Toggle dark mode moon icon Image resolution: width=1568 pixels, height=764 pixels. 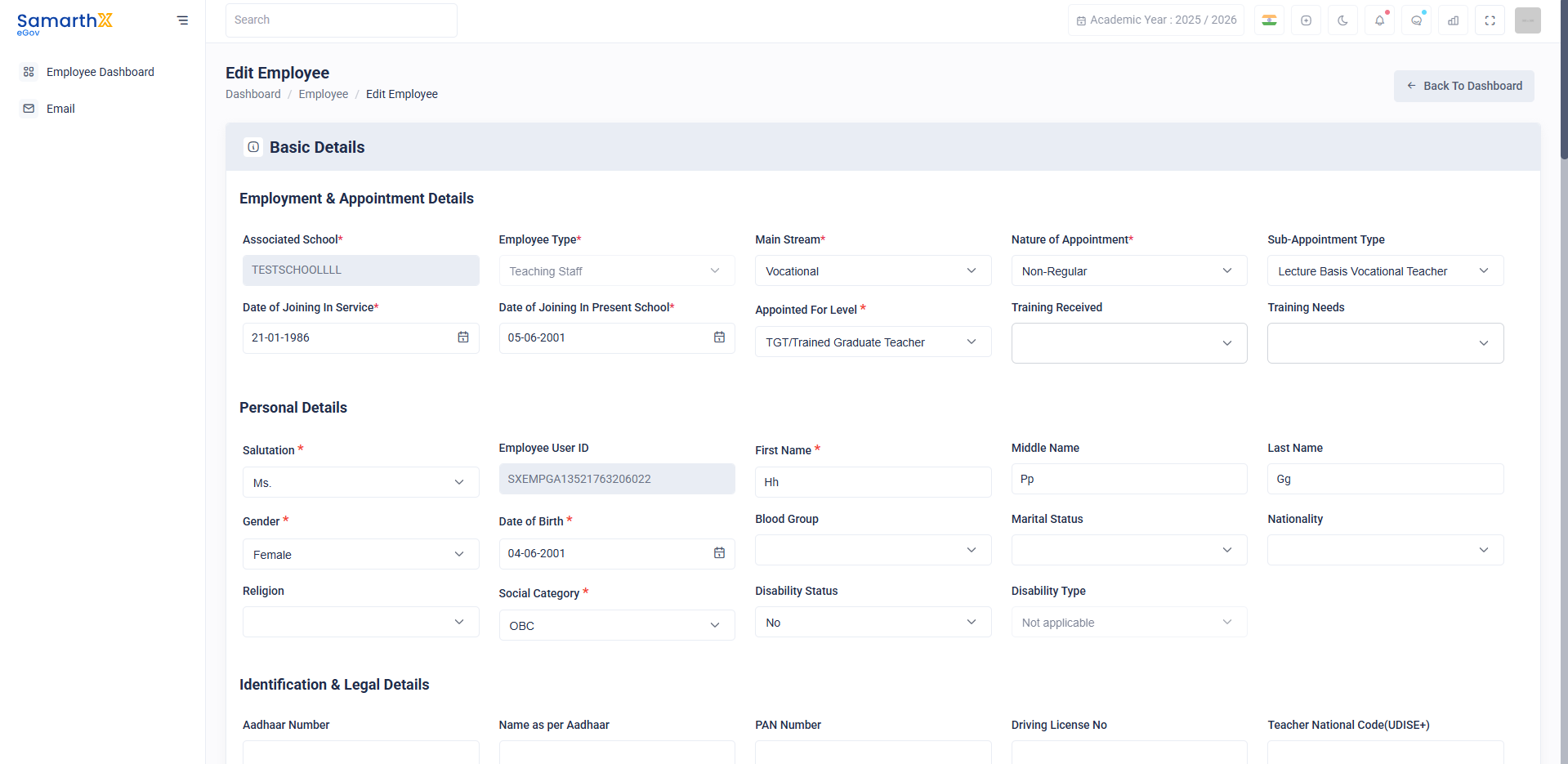pyautogui.click(x=1342, y=20)
